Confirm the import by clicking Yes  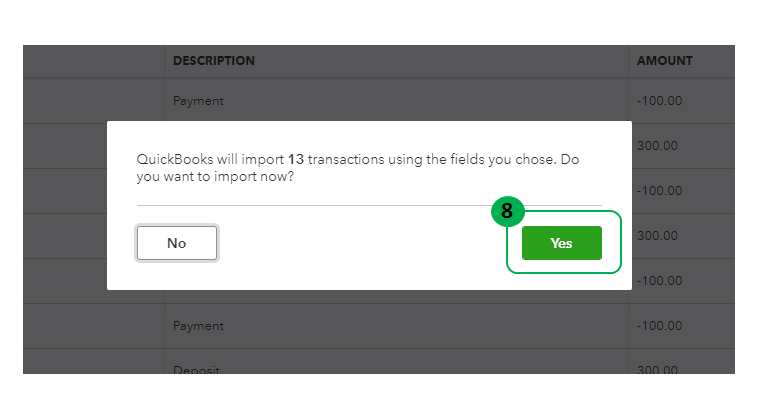tap(561, 243)
